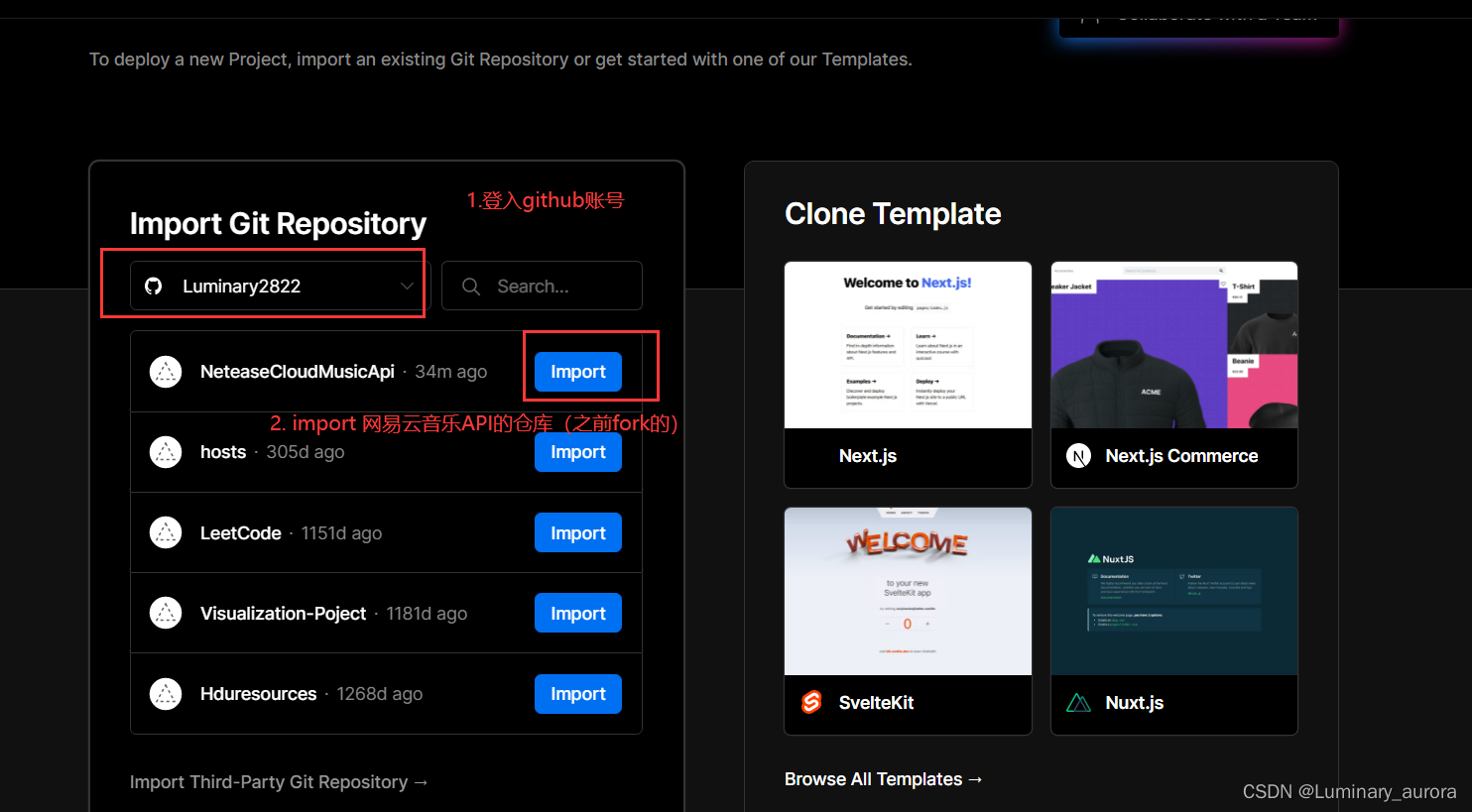Select the SvelteKit template title
The image size is (1472, 812).
(x=876, y=702)
